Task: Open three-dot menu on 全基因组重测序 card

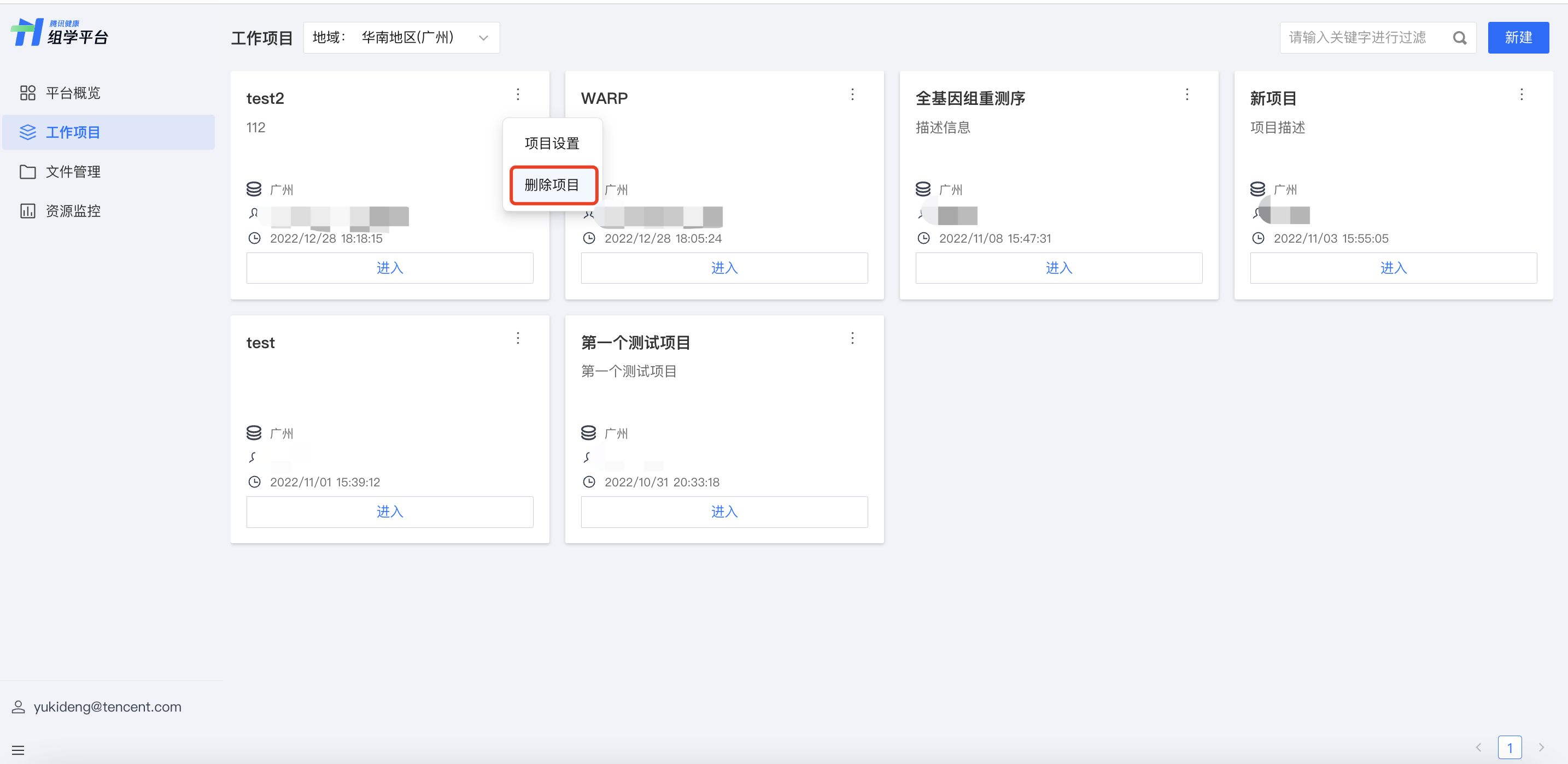Action: point(1186,95)
